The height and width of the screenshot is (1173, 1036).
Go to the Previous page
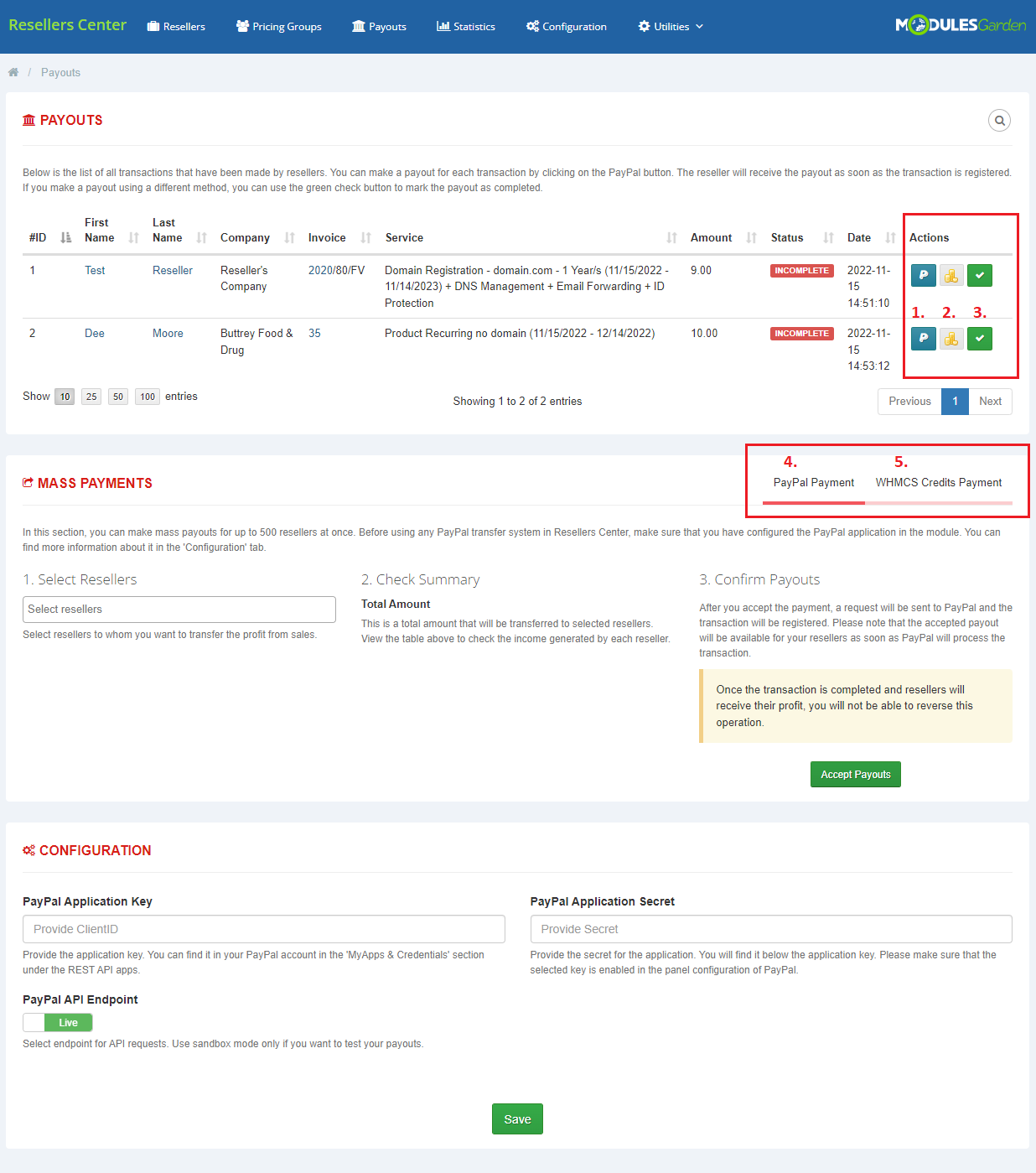point(909,402)
